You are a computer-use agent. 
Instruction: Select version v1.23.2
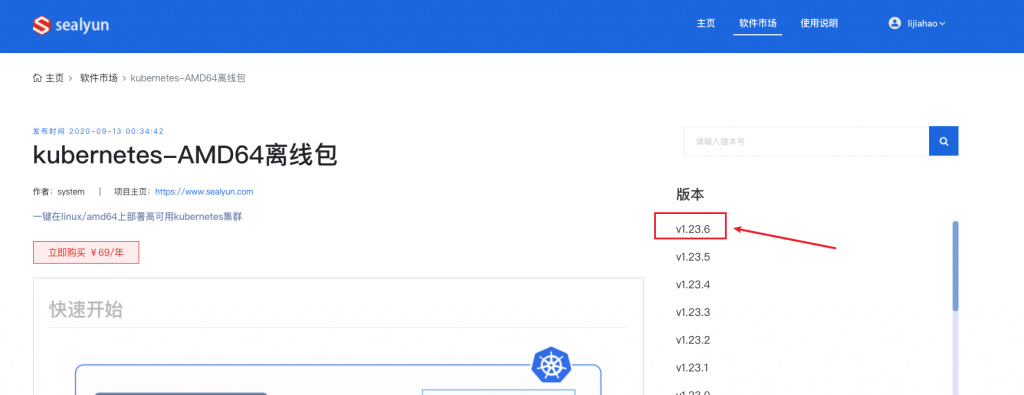coord(693,340)
